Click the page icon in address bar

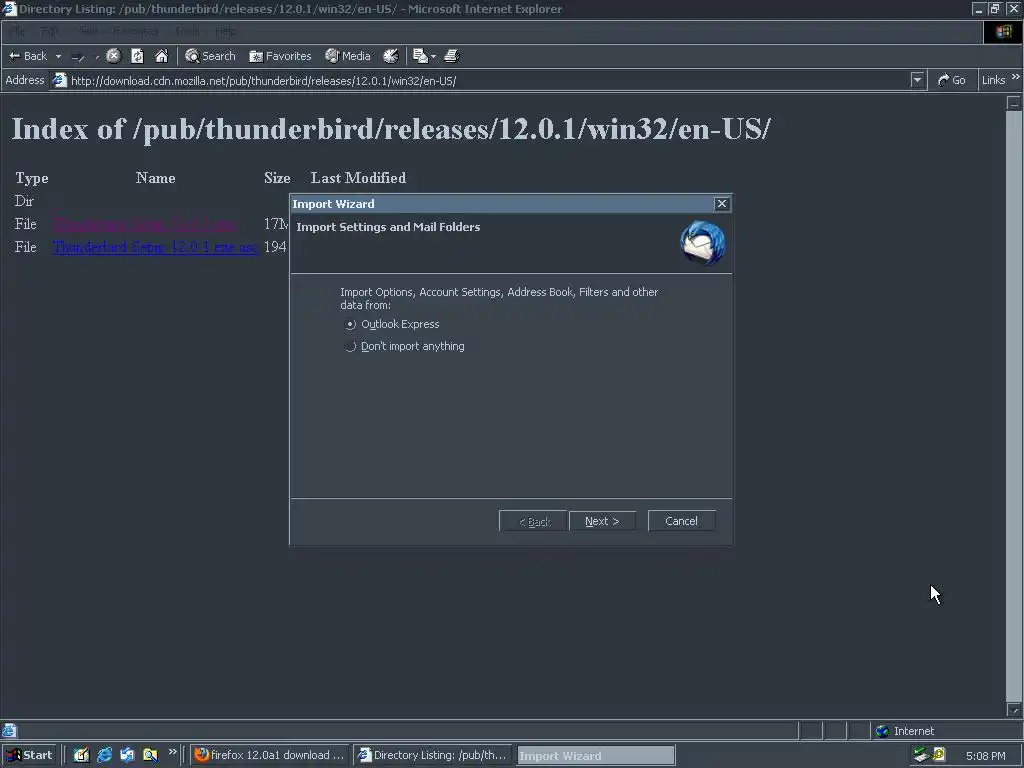click(x=59, y=80)
